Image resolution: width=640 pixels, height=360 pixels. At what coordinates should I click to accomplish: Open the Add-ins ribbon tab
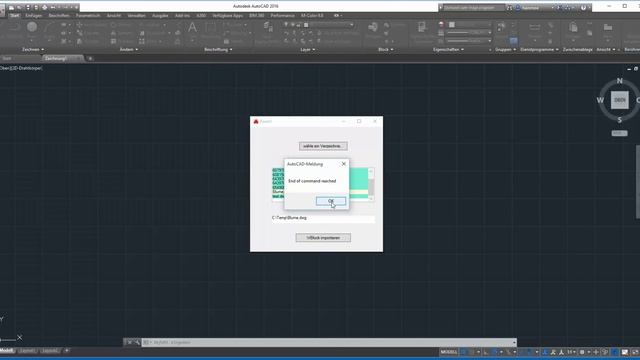pos(182,16)
